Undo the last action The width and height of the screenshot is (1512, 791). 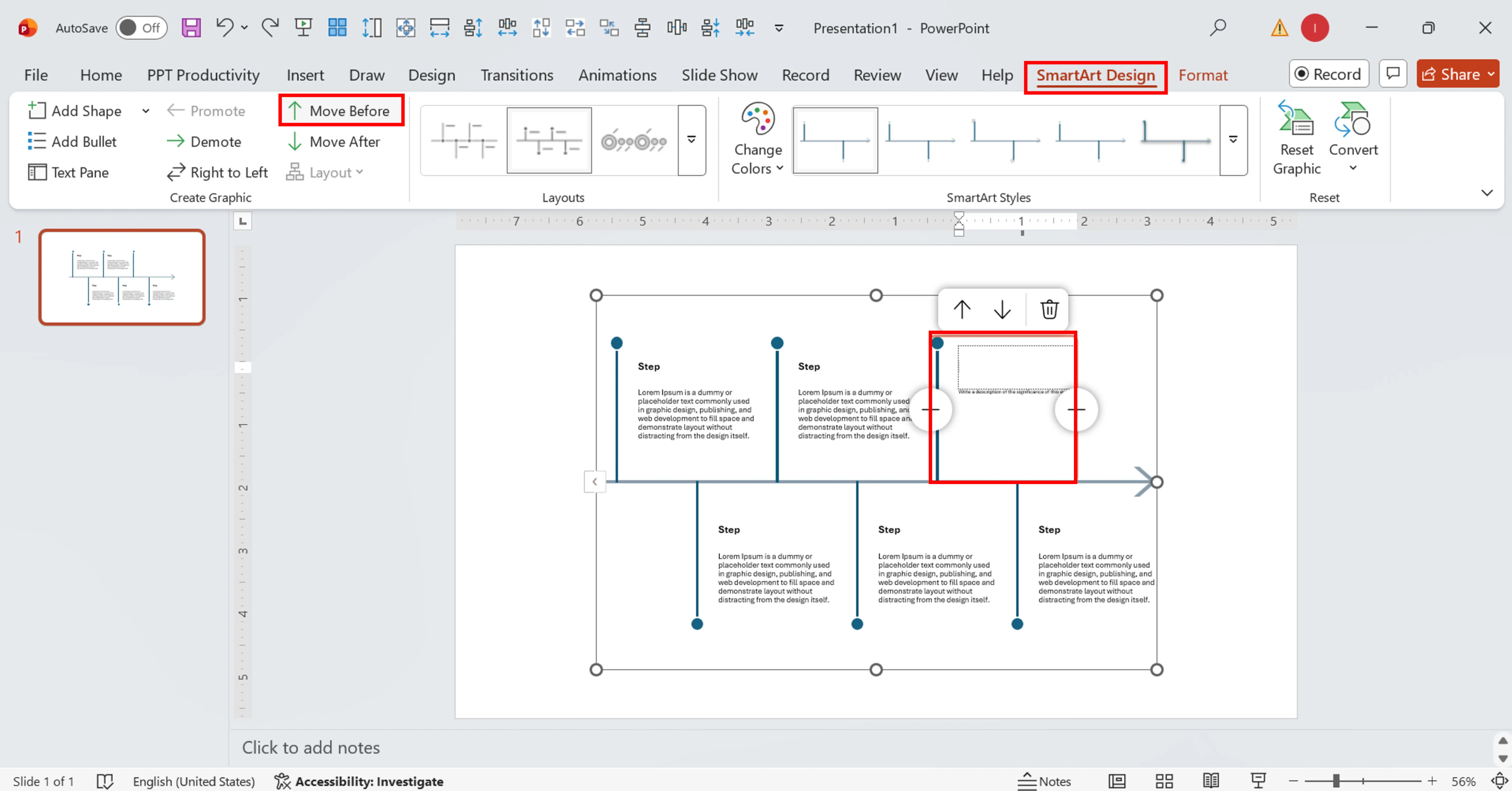(224, 28)
